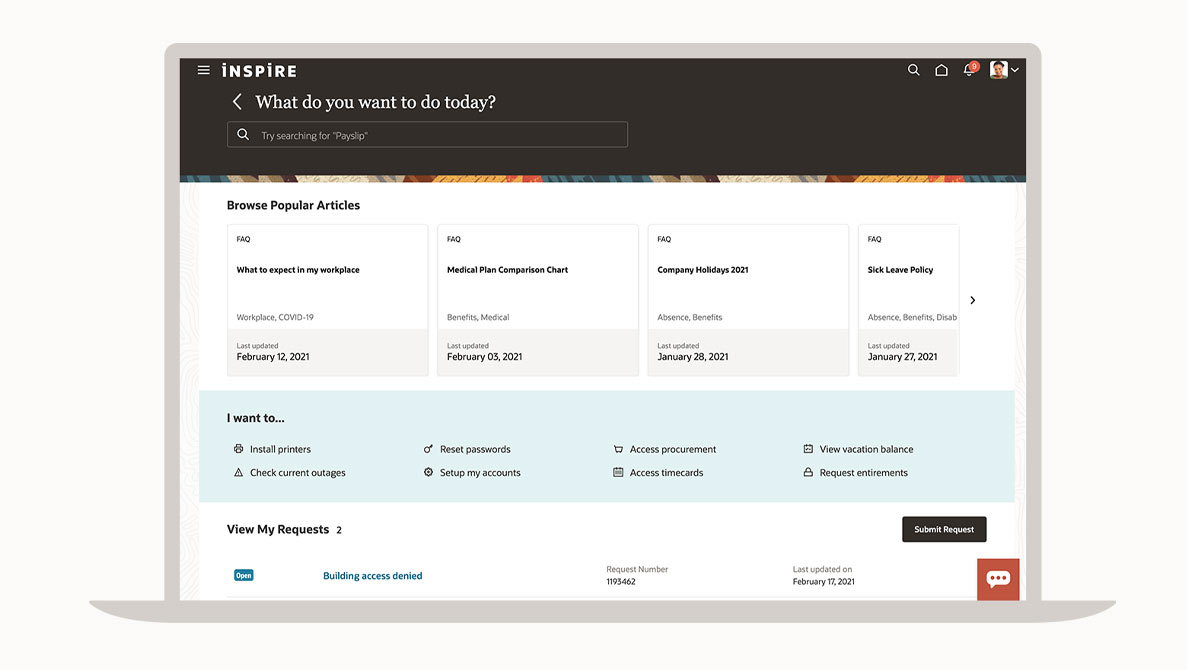Open the notifications bell

[x=968, y=70]
